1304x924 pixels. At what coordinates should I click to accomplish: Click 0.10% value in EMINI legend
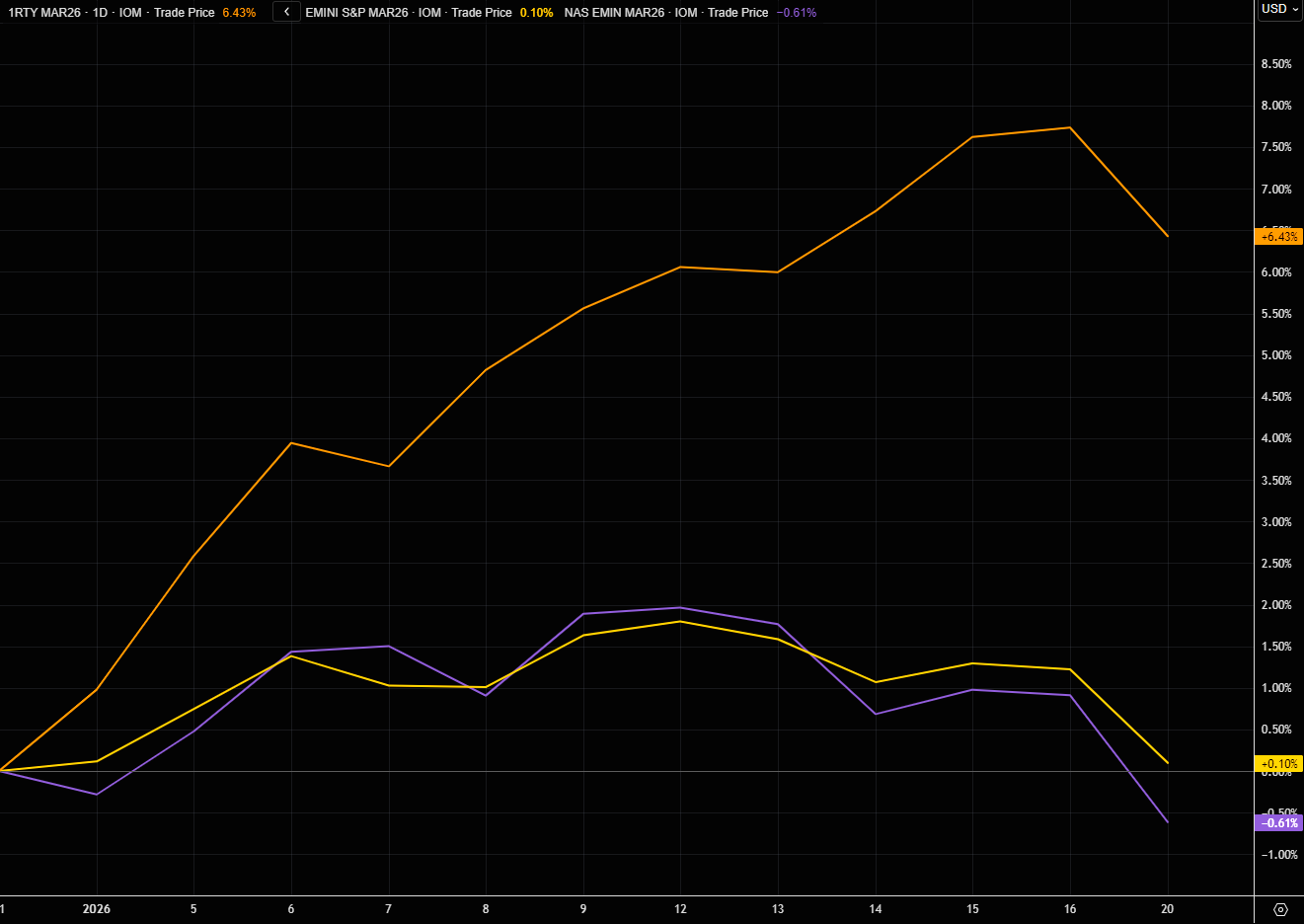(536, 13)
